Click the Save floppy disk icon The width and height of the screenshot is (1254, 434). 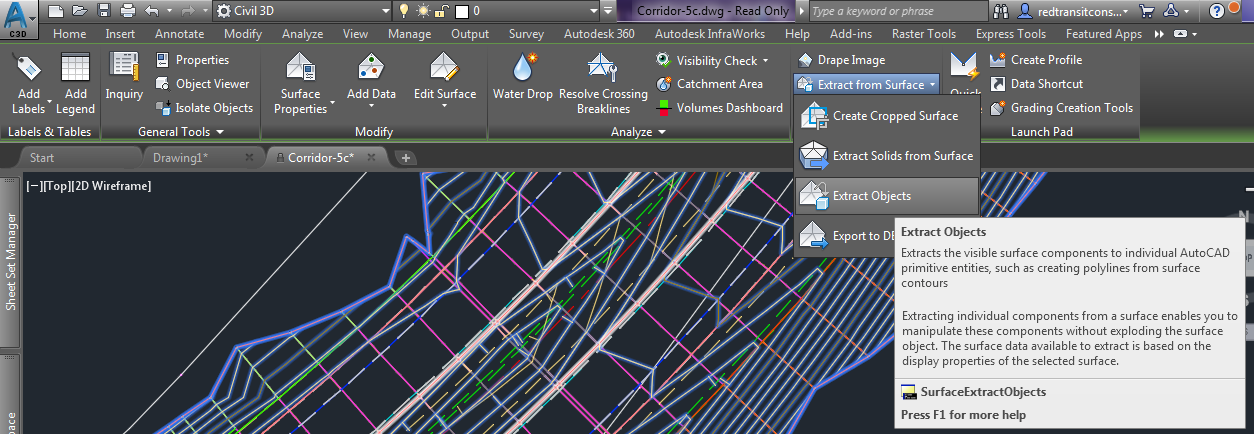click(x=104, y=11)
